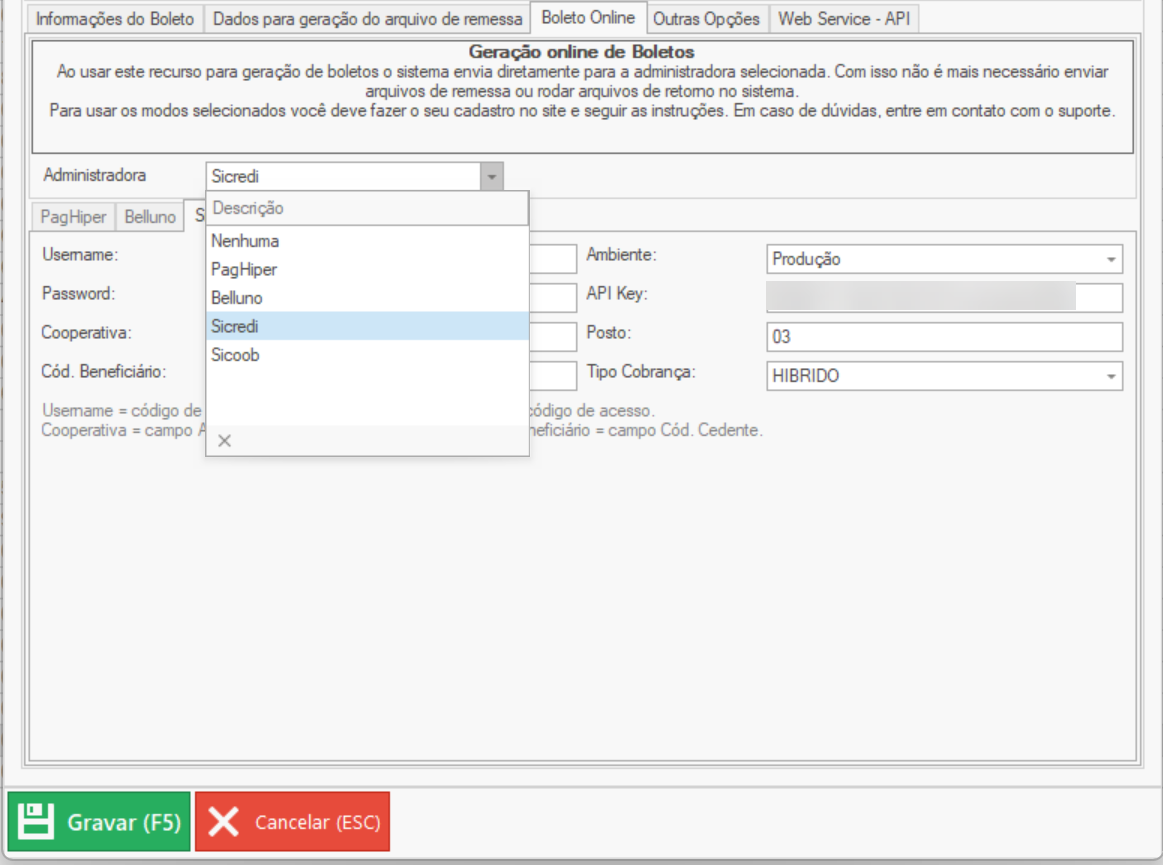This screenshot has height=865, width=1163.
Task: Select Sicredi in the dropdown list
Action: click(236, 326)
